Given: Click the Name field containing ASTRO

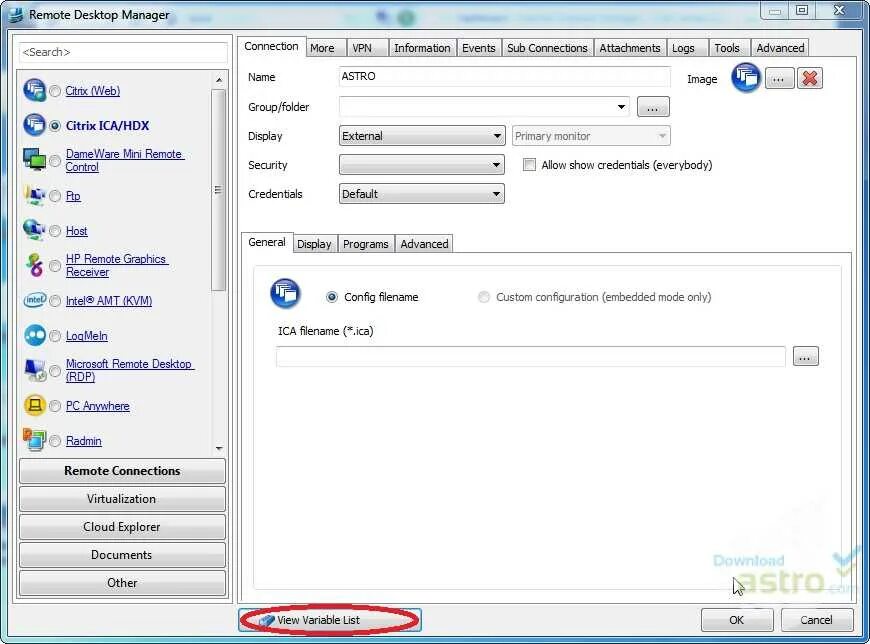Looking at the screenshot, I should click(x=504, y=77).
